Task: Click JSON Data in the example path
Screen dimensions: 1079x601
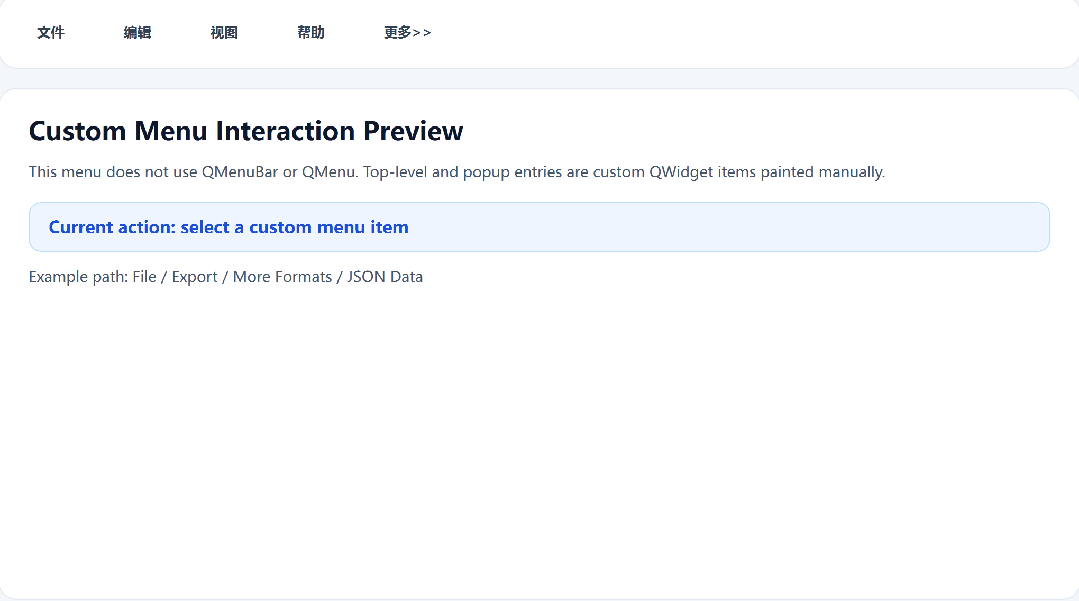Action: [x=385, y=277]
